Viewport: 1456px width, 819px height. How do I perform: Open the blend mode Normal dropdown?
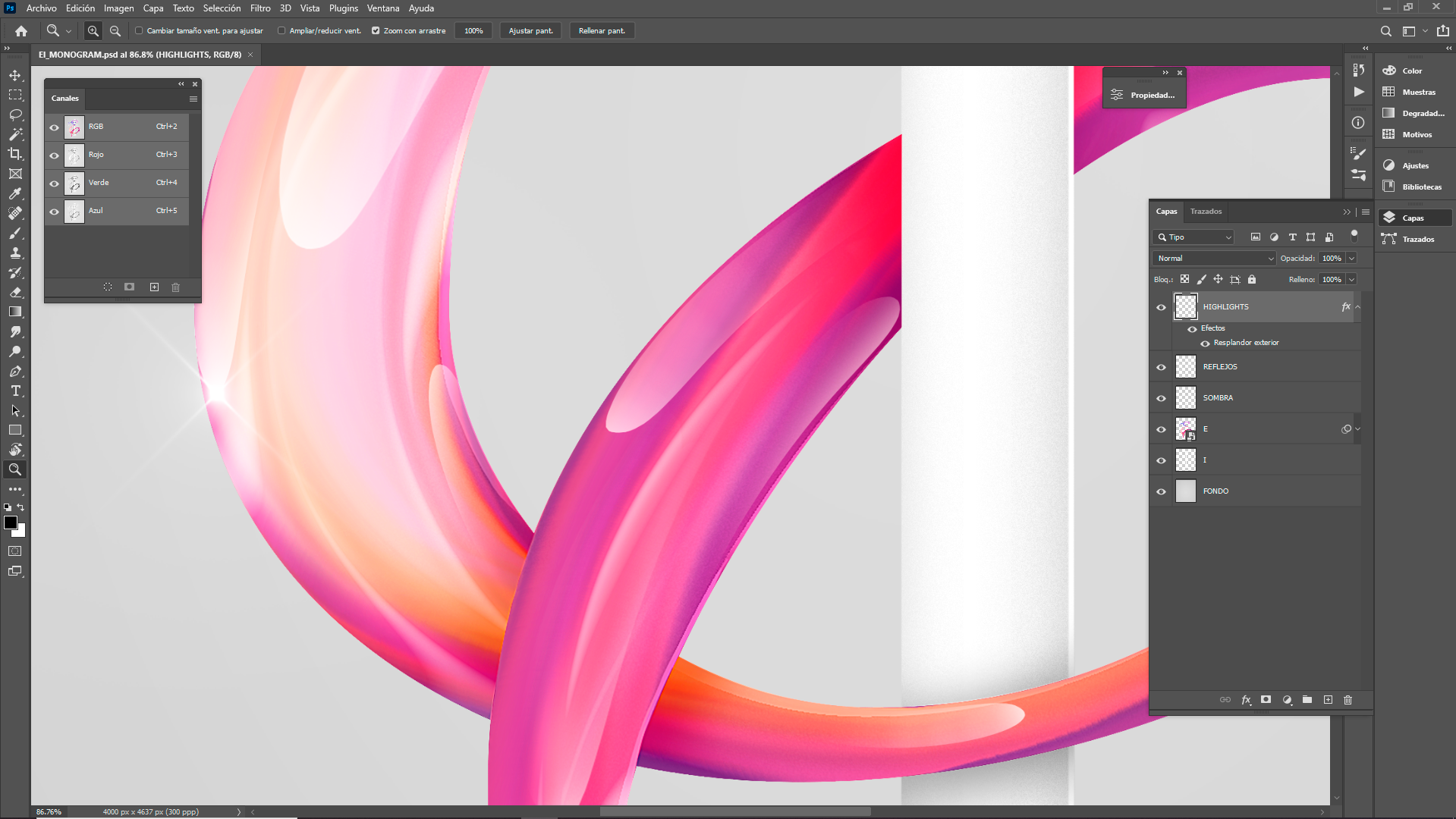click(1214, 259)
